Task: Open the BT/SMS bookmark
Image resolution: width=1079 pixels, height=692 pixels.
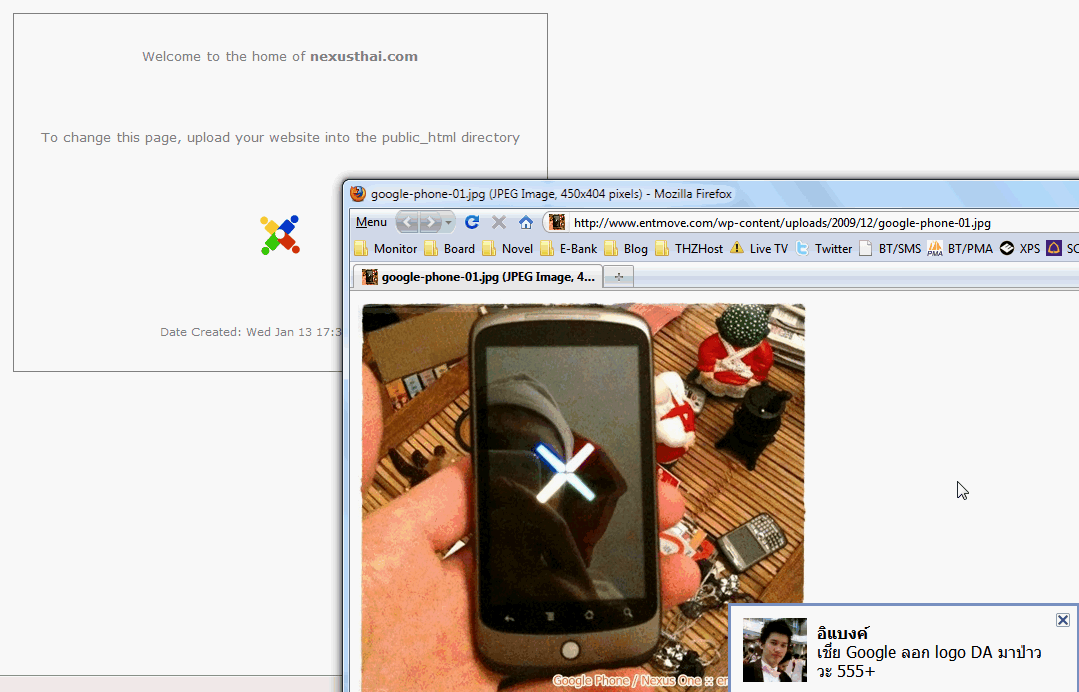Action: (x=890, y=248)
